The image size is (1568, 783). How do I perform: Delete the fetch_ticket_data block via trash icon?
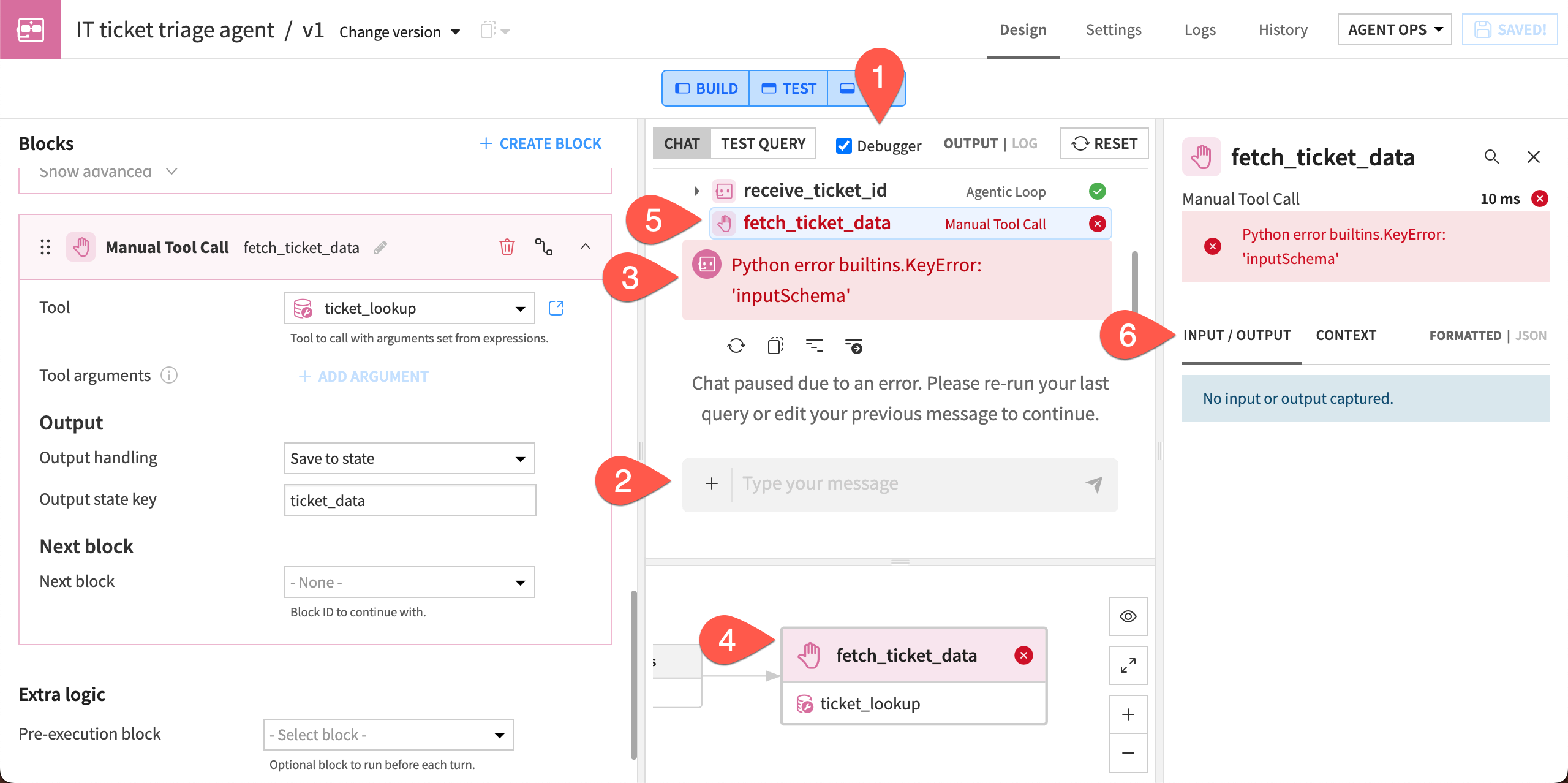click(x=507, y=248)
